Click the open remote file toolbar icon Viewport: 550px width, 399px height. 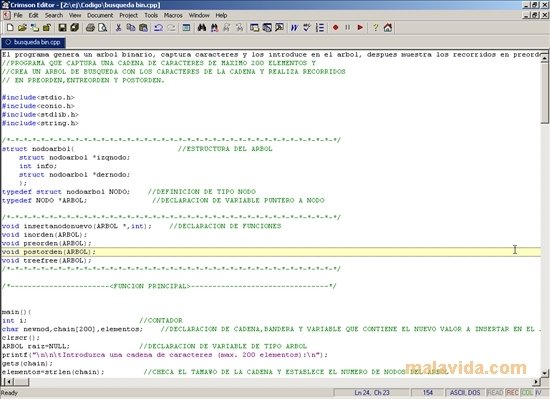click(x=35, y=27)
